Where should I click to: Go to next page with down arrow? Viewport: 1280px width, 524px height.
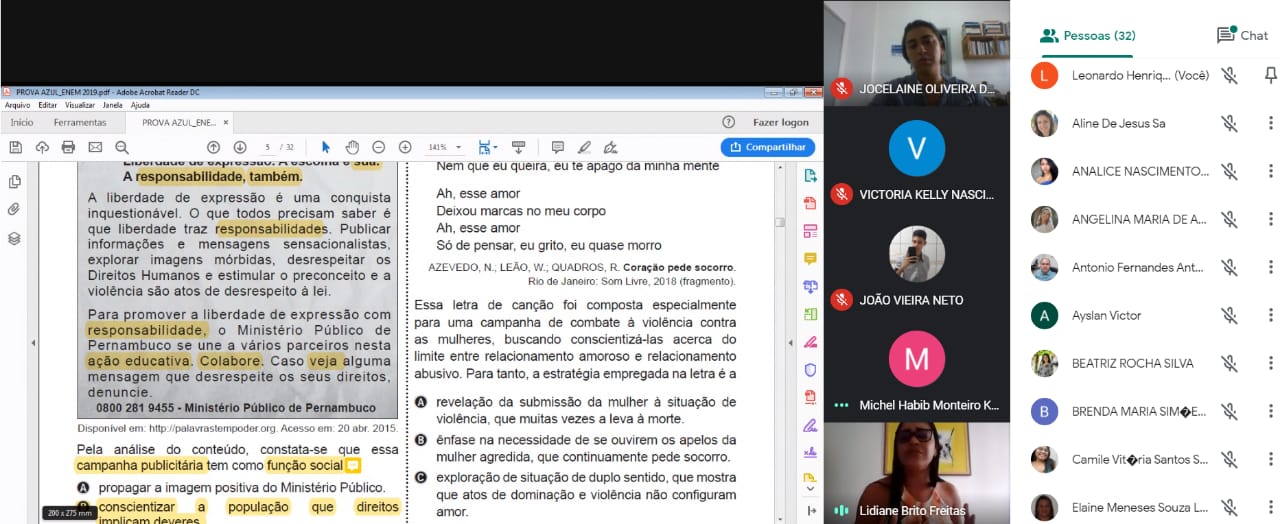[x=239, y=147]
